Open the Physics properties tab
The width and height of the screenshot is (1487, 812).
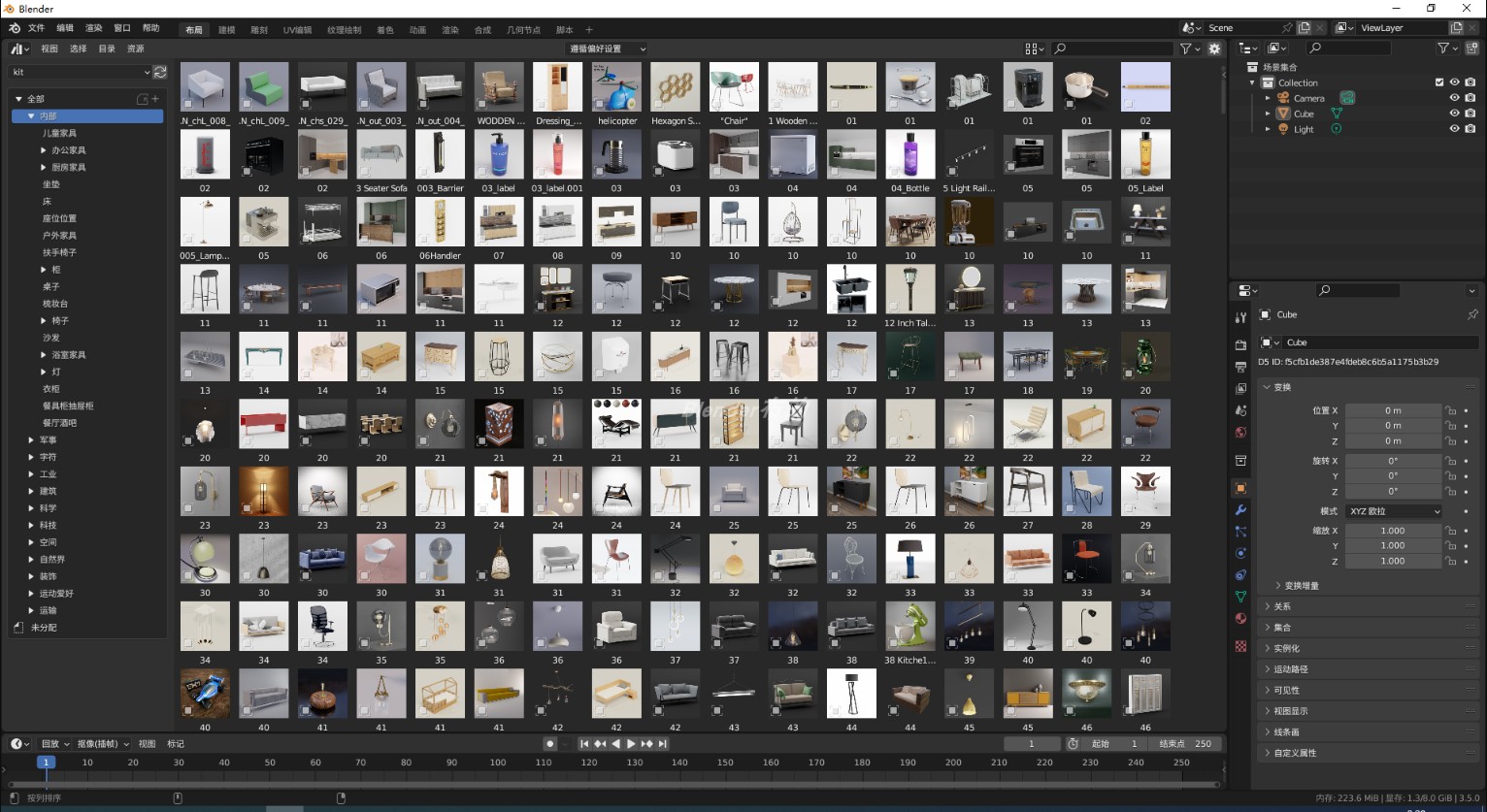coord(1240,553)
